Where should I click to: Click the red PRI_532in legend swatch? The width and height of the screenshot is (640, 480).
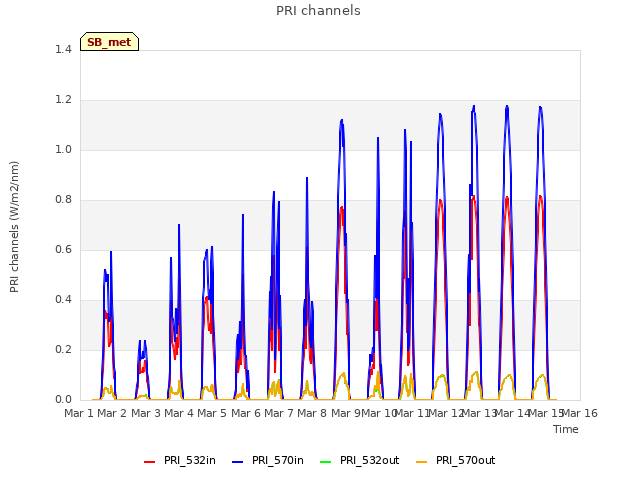click(149, 462)
